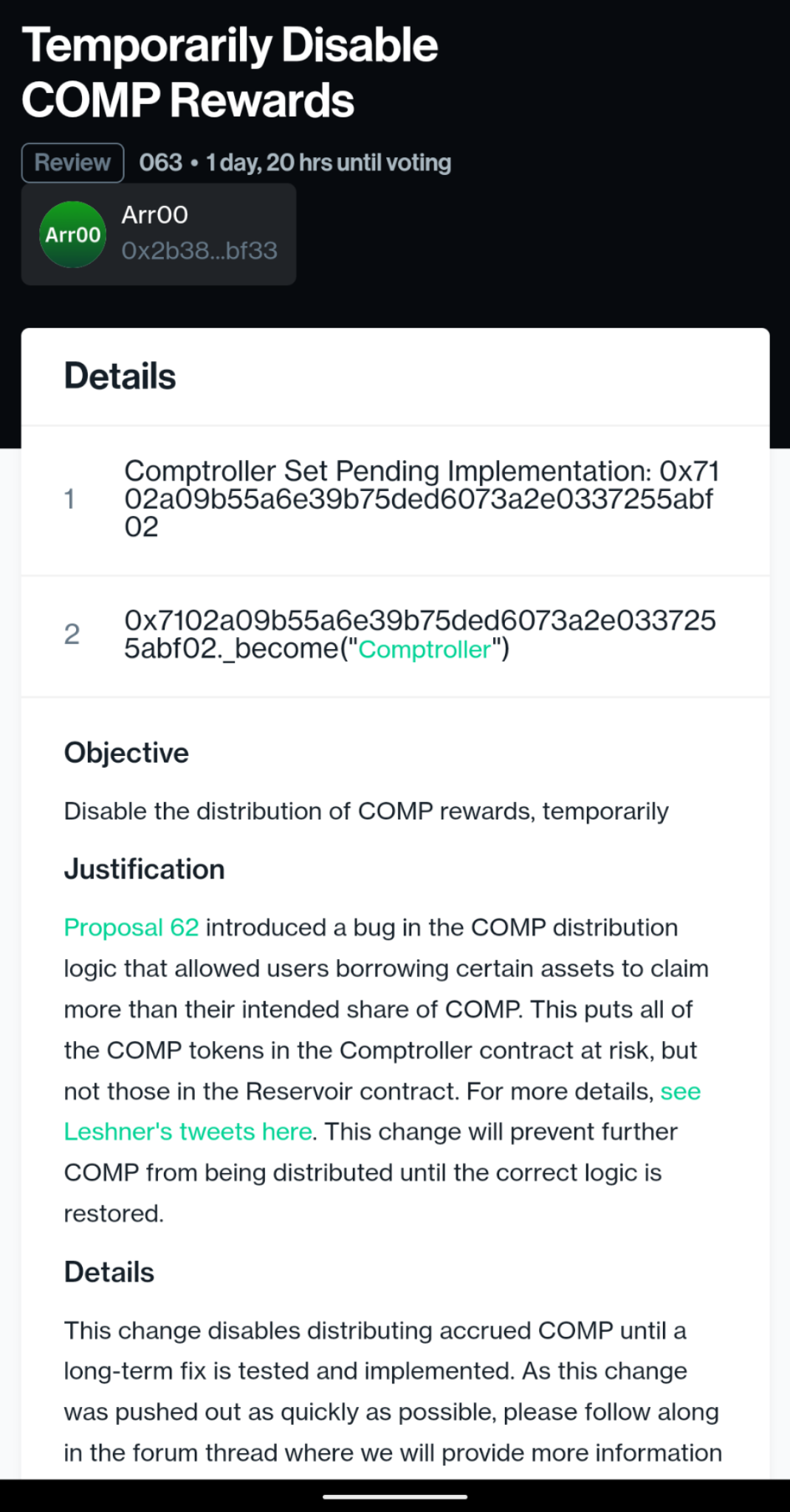Viewport: 790px width, 1512px height.
Task: Click the Objective section heading
Action: coord(126,753)
